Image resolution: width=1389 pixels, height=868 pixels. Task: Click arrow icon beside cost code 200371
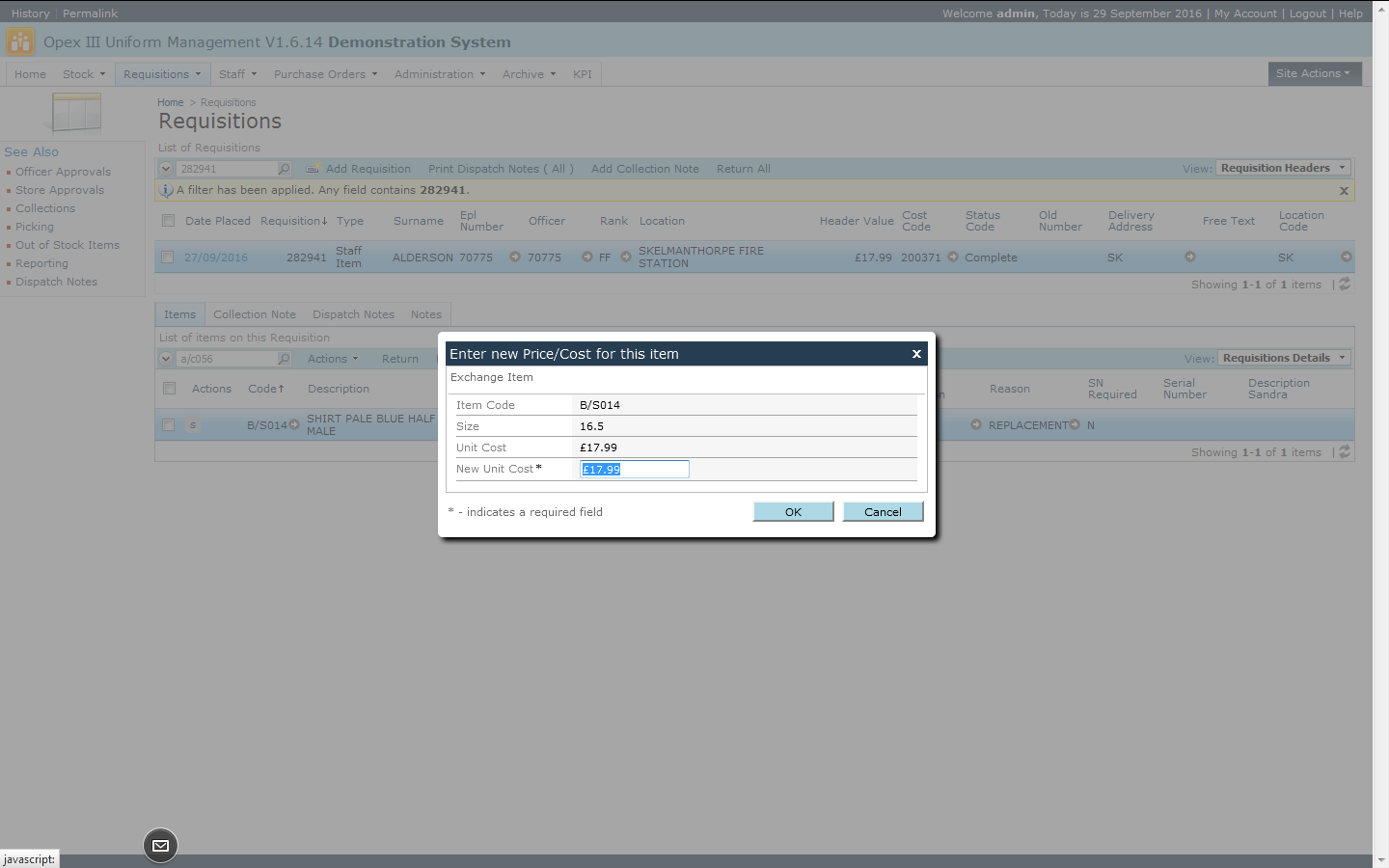click(953, 257)
